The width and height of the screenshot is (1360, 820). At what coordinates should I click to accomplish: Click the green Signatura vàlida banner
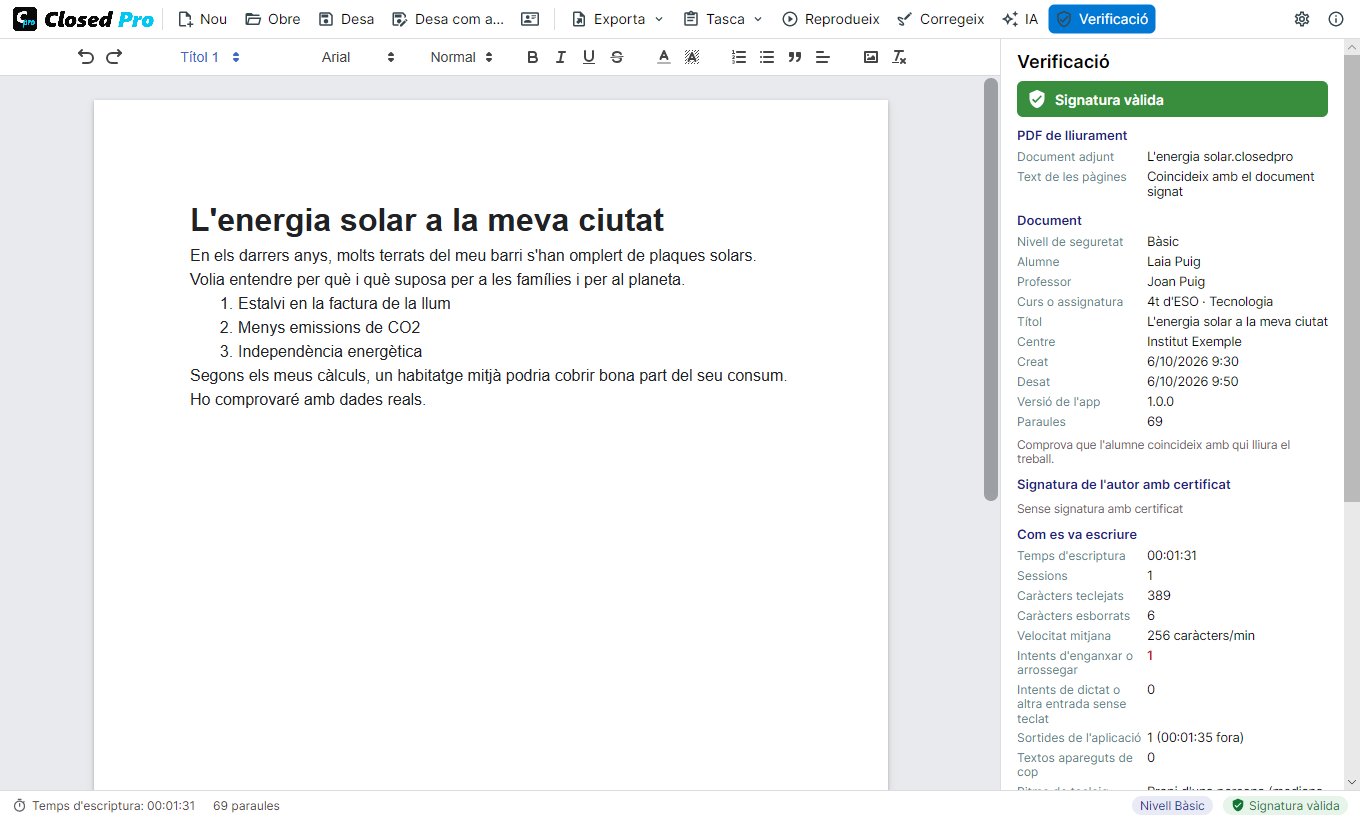(x=1172, y=99)
